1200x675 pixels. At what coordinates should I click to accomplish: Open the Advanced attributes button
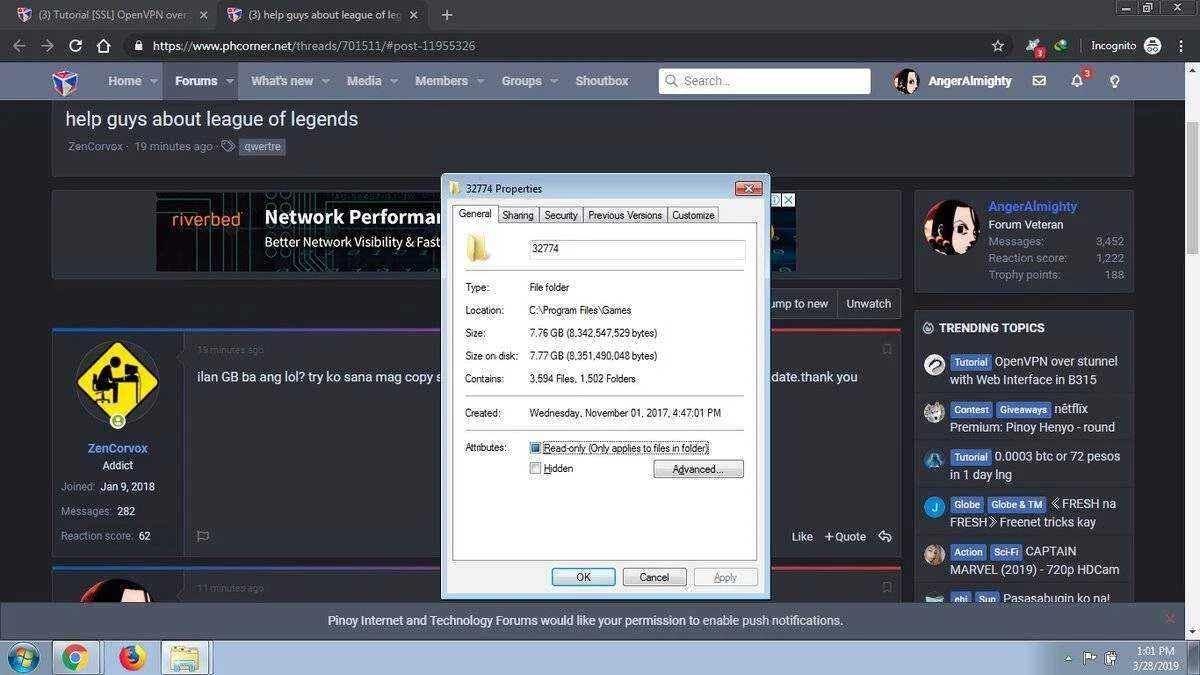click(x=698, y=469)
